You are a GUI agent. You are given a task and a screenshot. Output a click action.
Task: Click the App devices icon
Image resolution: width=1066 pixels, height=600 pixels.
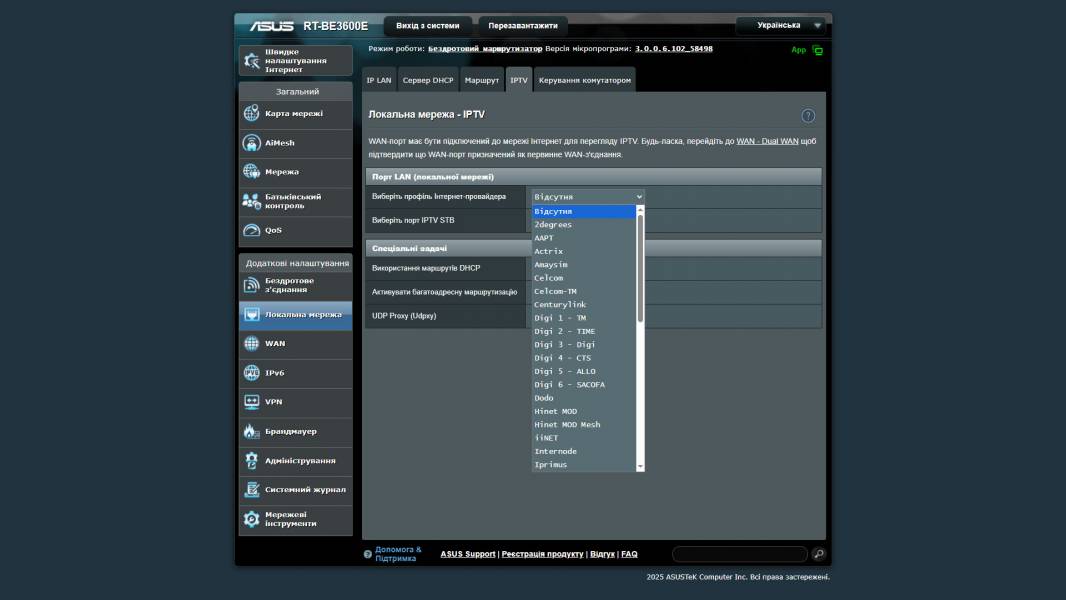pyautogui.click(x=817, y=50)
